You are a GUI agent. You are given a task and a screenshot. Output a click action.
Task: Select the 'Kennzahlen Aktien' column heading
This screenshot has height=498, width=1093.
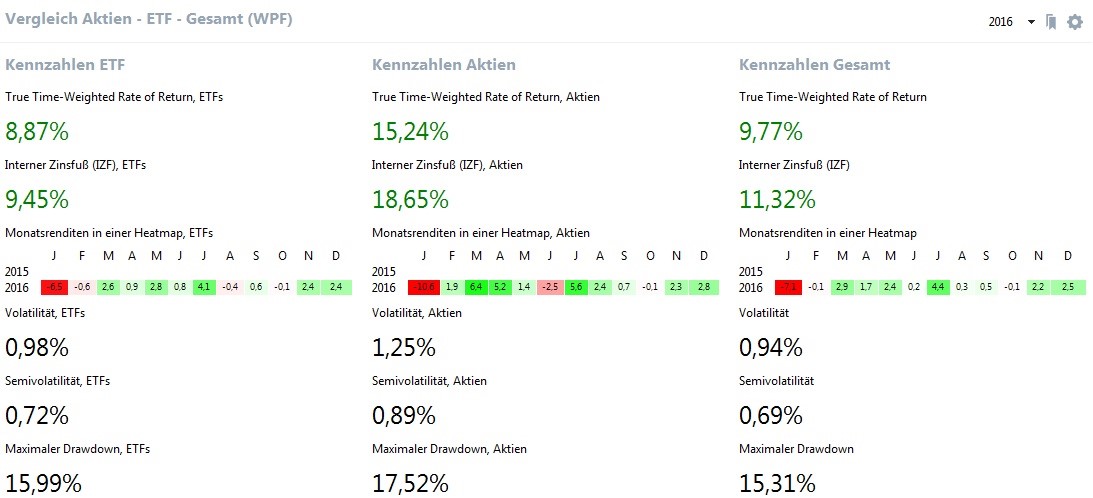444,65
